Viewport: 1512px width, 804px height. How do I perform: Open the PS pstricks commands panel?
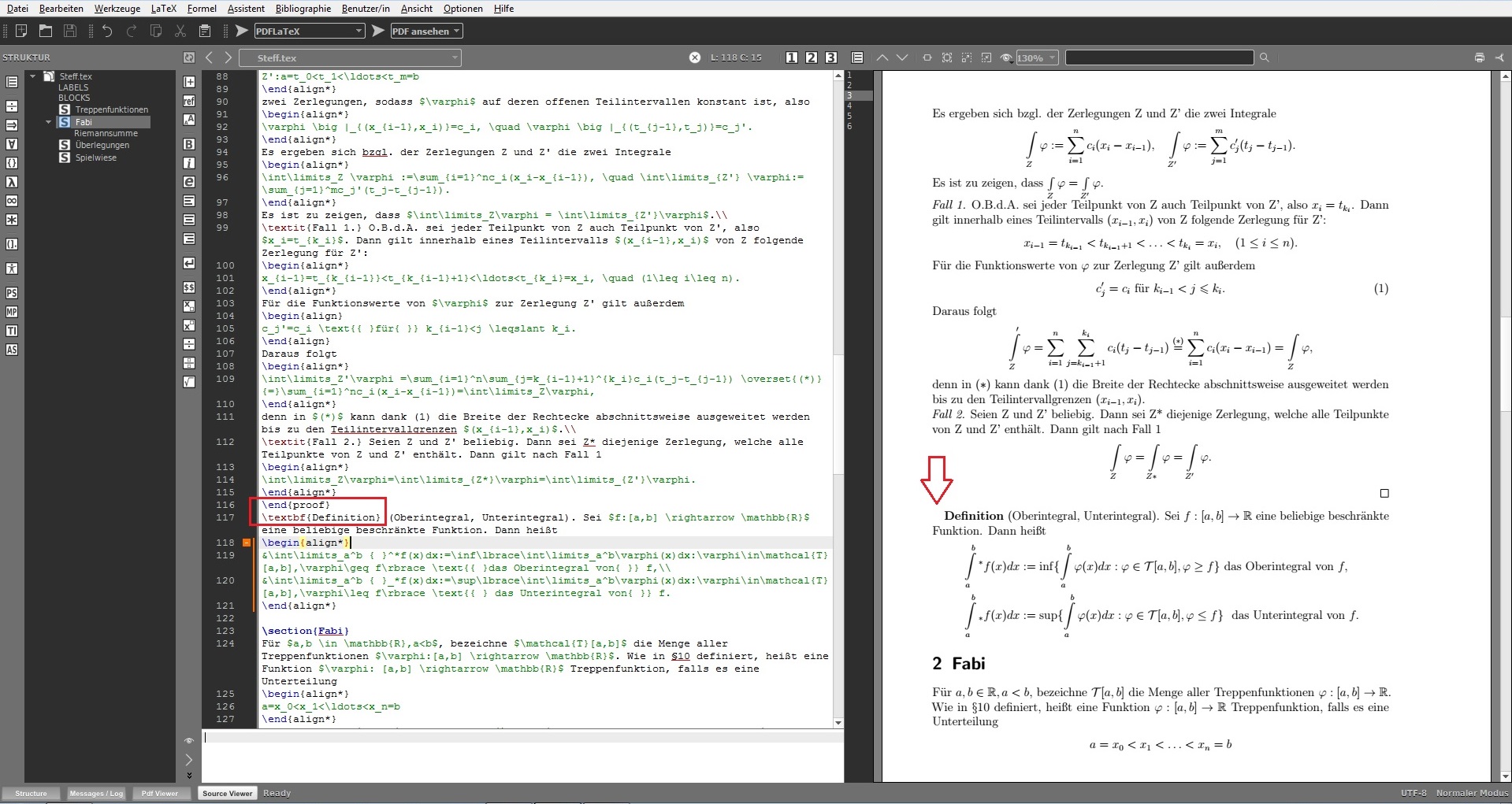coord(12,293)
